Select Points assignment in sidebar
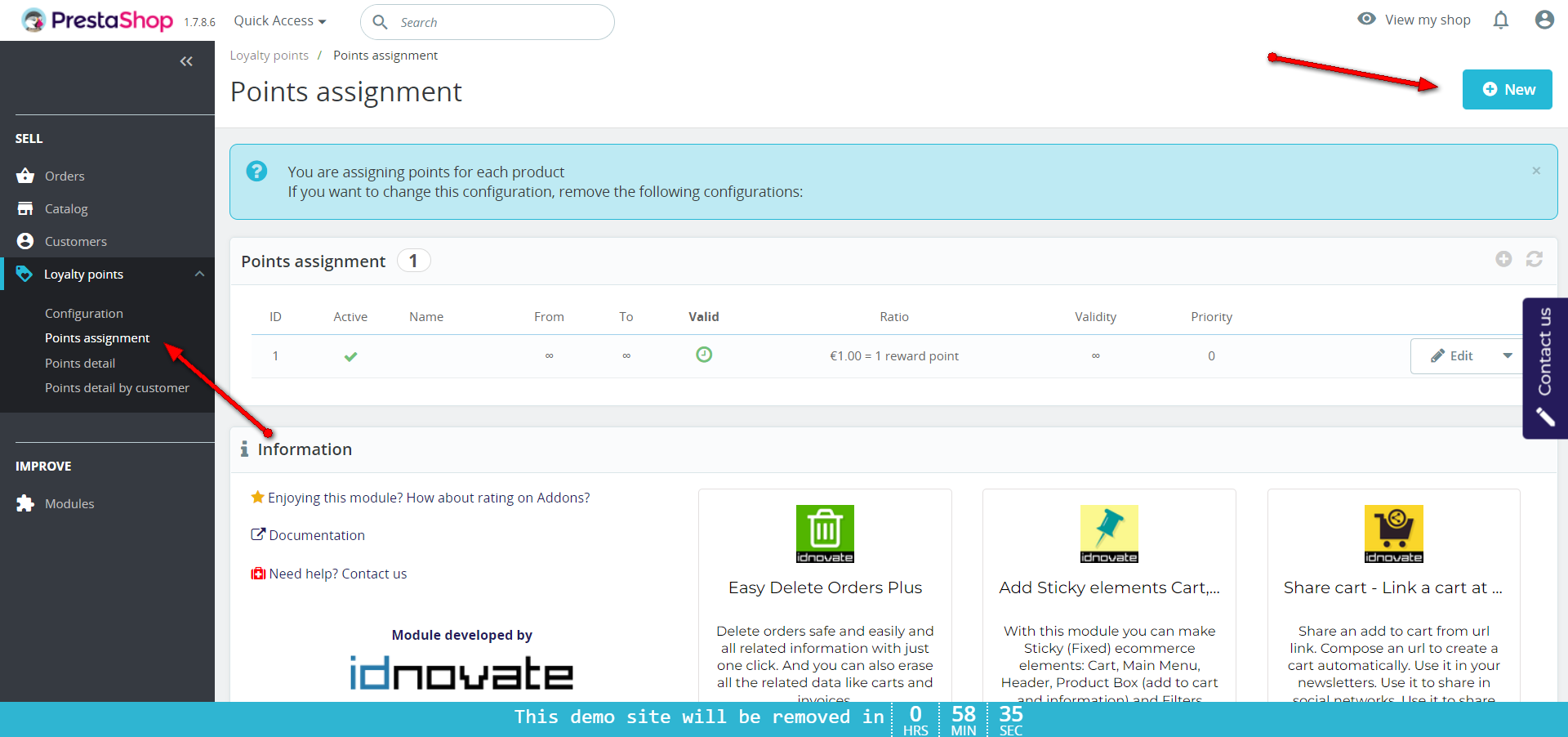Screen dimensions: 1568x737 [97, 337]
